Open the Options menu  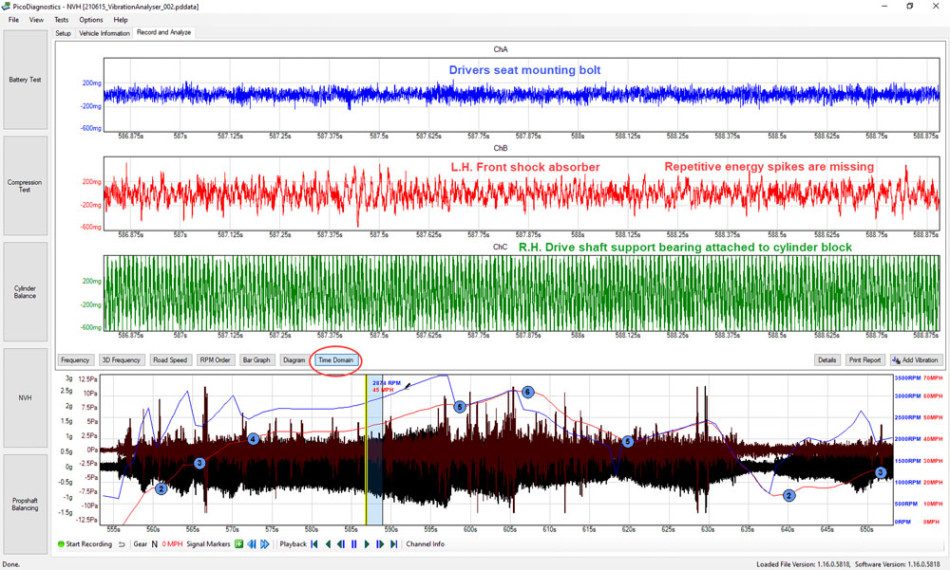point(91,19)
